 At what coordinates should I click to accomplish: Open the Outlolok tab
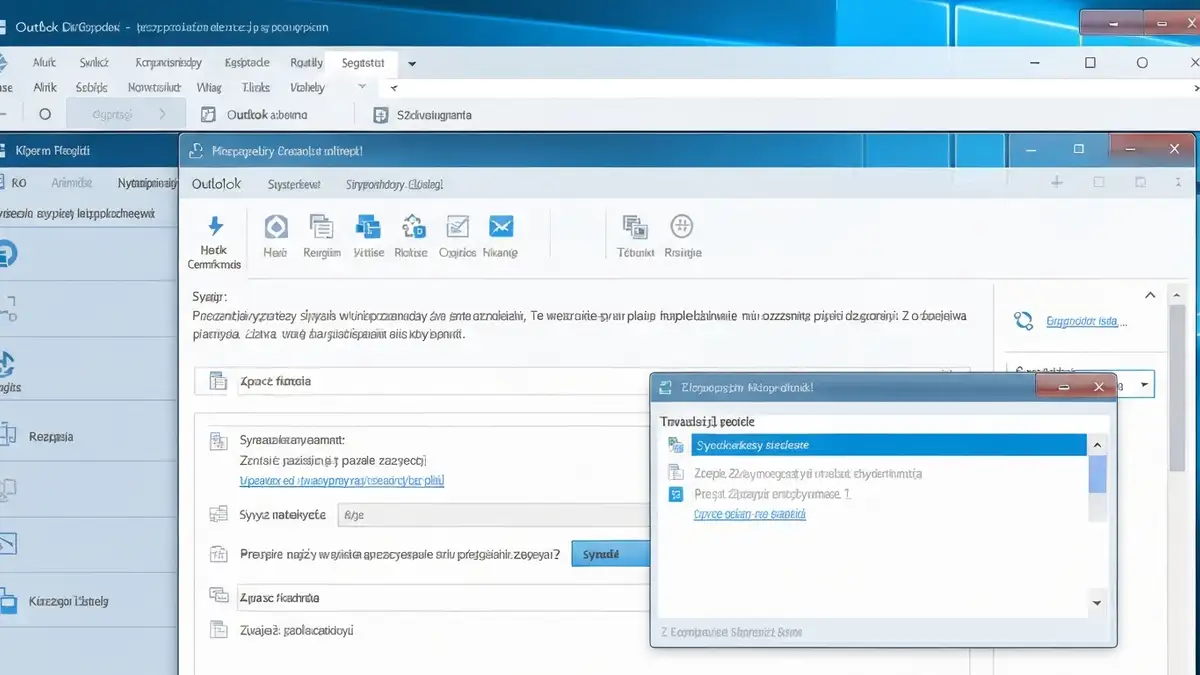(x=216, y=184)
